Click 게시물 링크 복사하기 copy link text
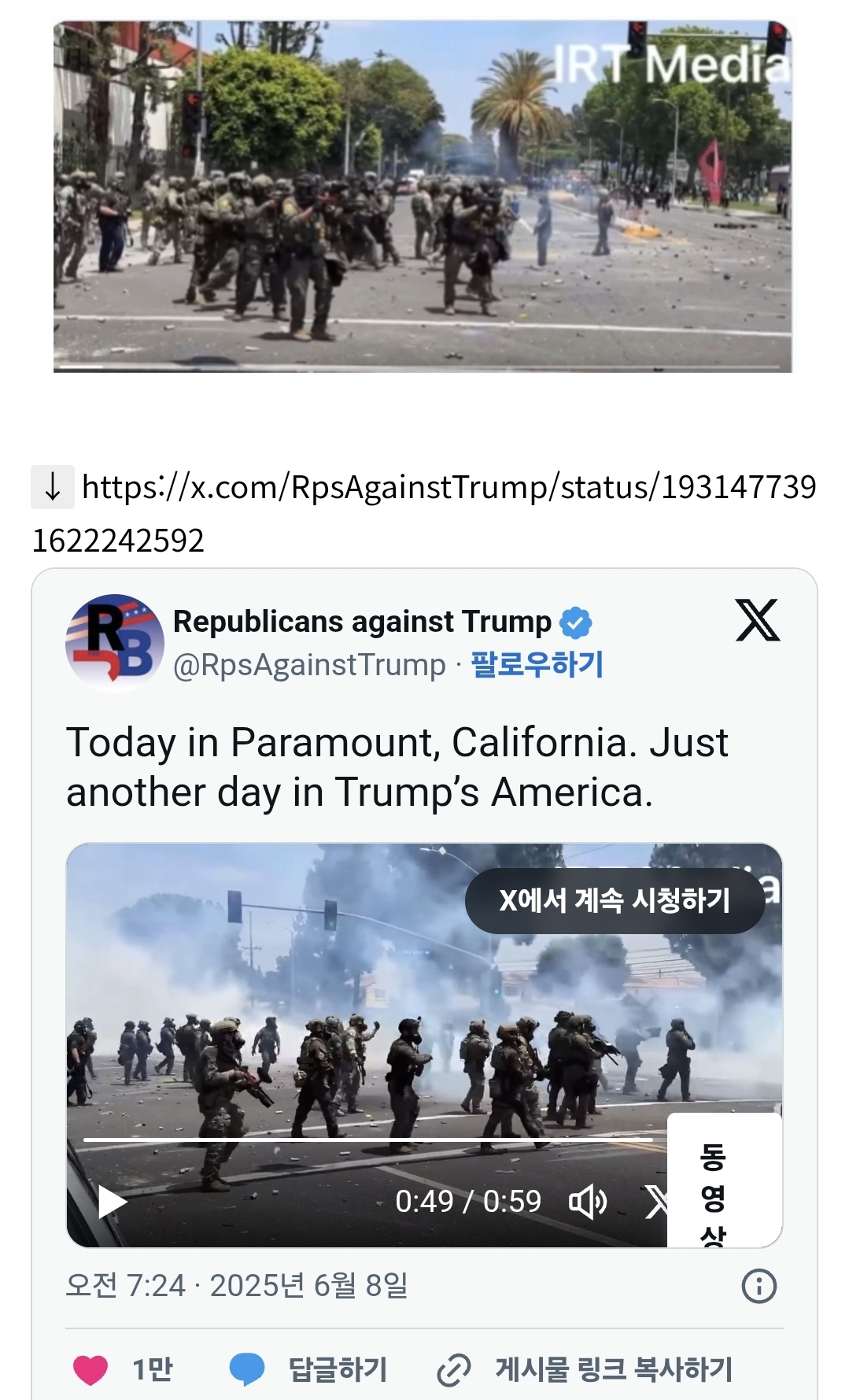This screenshot has width=849, height=1400. (x=614, y=1369)
